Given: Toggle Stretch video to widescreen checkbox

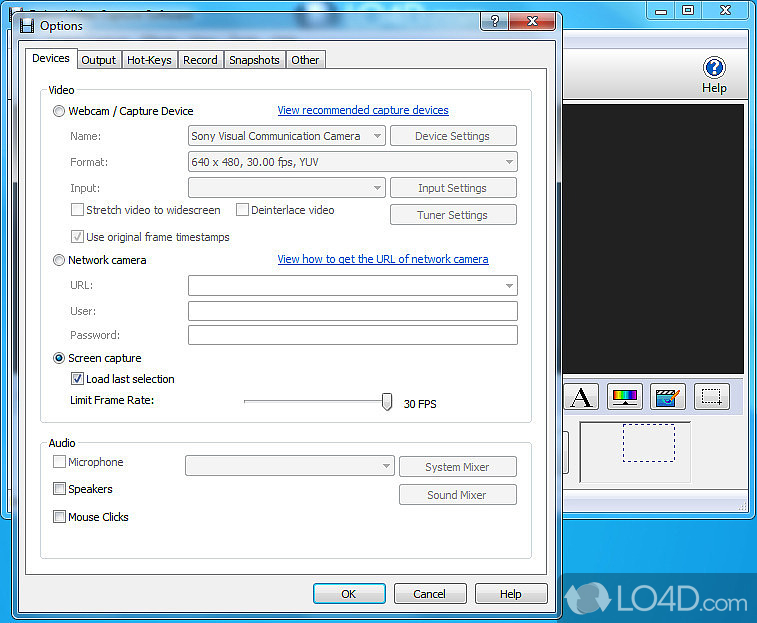Looking at the screenshot, I should coord(77,210).
